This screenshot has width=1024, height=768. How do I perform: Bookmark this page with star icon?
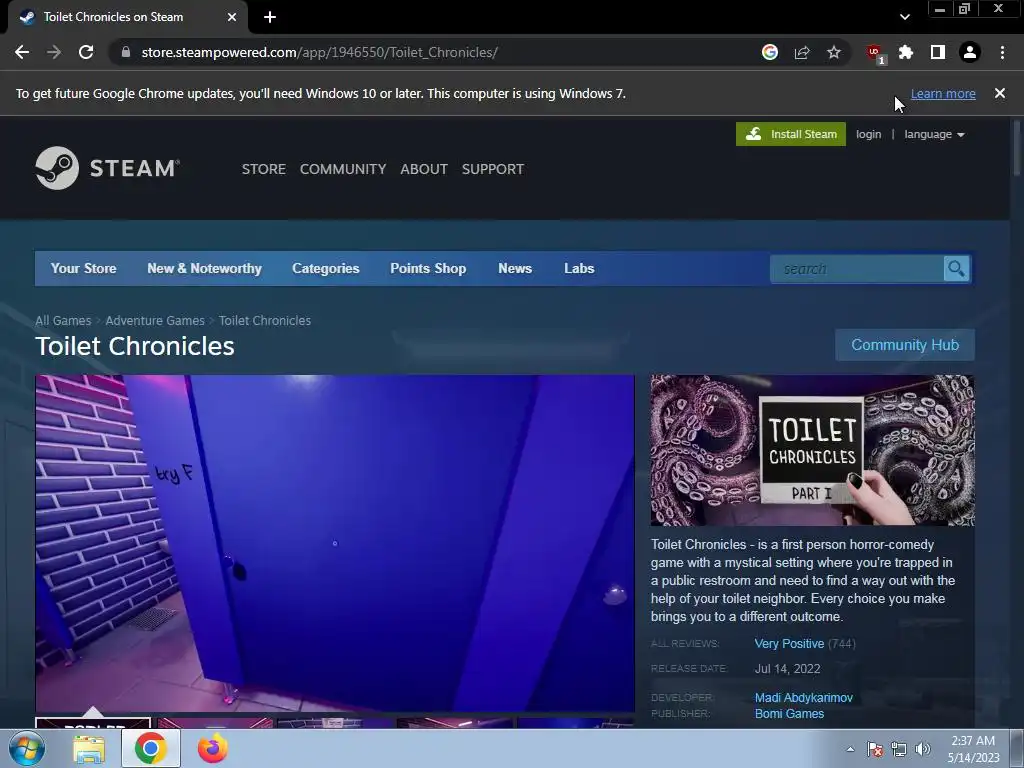pyautogui.click(x=834, y=52)
